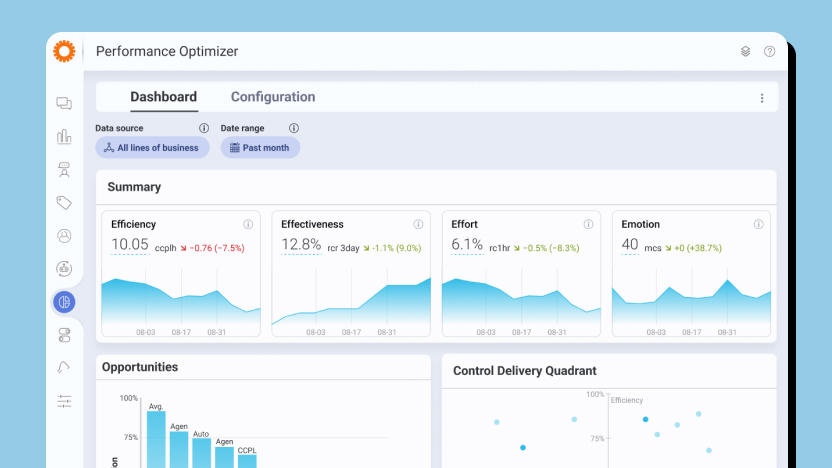Open the toggle switches sidebar icon
832x468 pixels.
point(64,335)
